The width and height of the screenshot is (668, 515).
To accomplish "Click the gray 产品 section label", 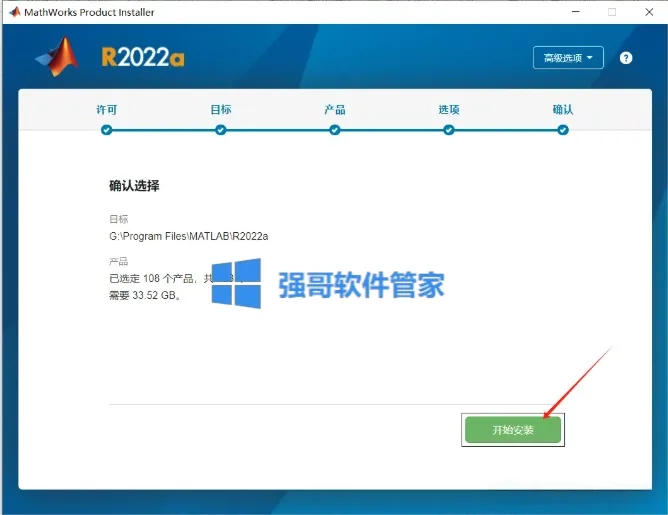I will click(x=118, y=261).
